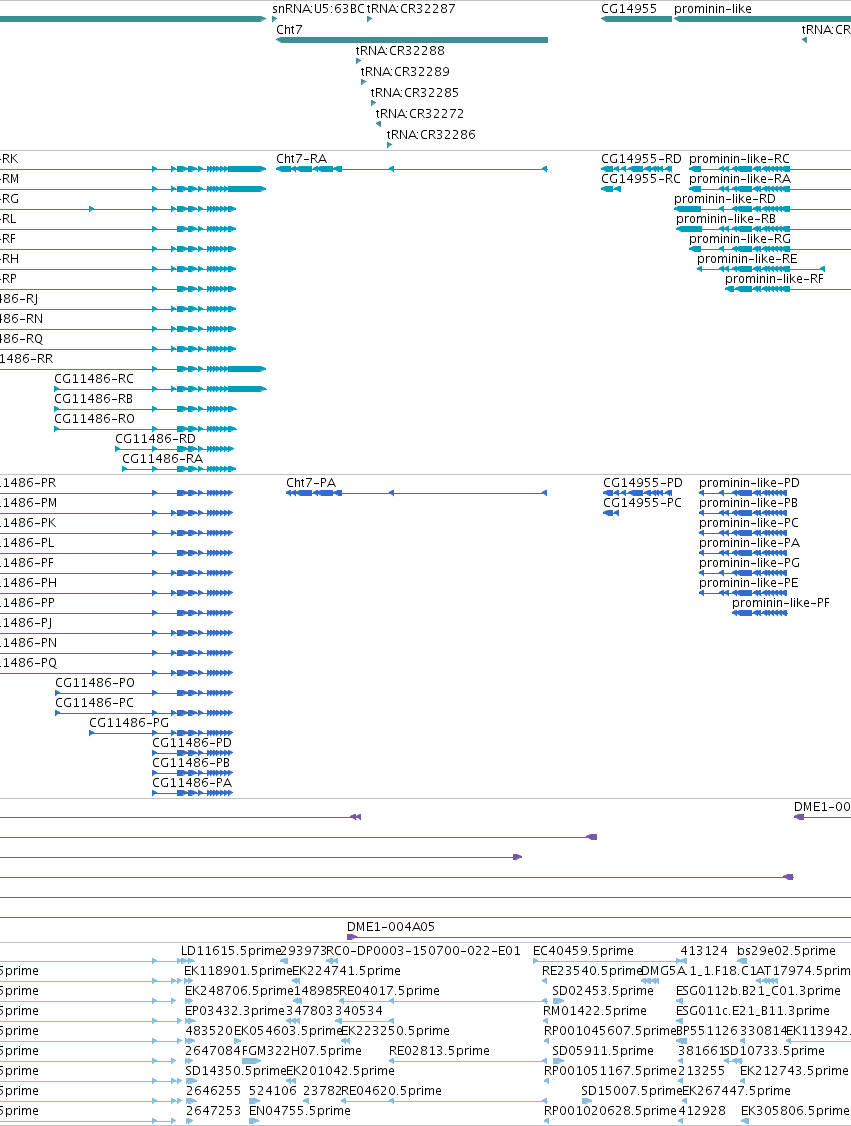Select prominin-like-RE transcript label

747,259
